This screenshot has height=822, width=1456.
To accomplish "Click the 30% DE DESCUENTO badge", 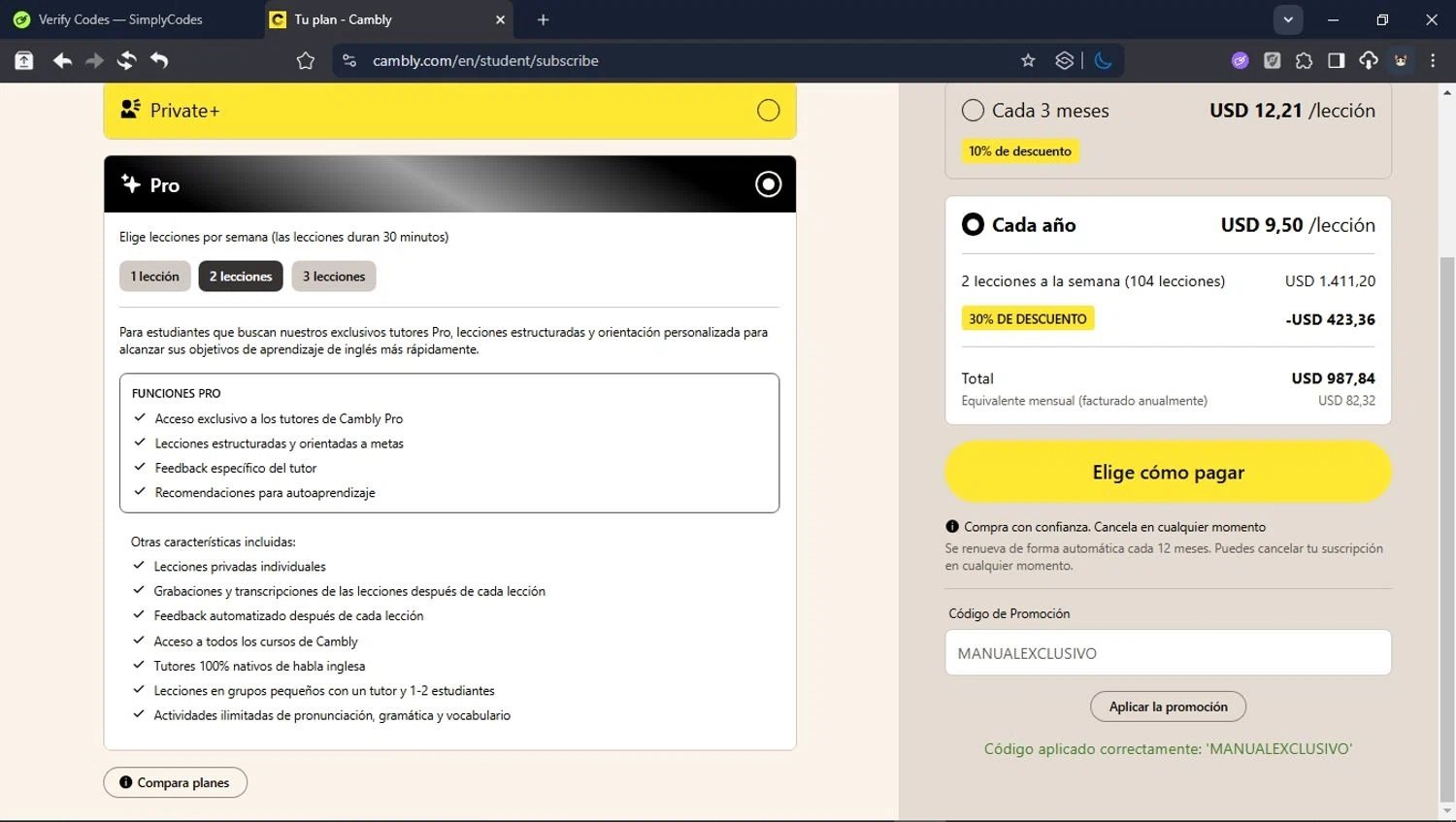I will pos(1028,319).
